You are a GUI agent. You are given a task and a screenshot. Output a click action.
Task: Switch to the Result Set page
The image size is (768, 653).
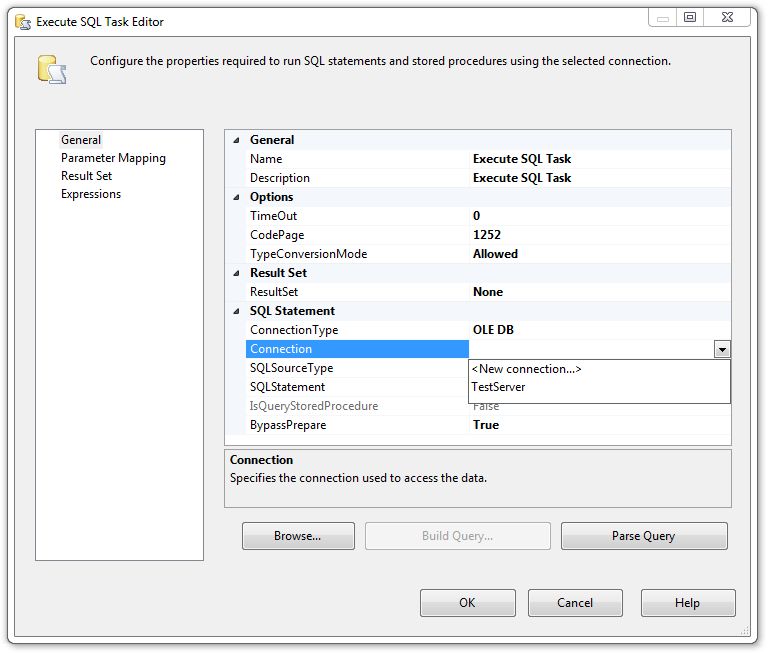(86, 176)
